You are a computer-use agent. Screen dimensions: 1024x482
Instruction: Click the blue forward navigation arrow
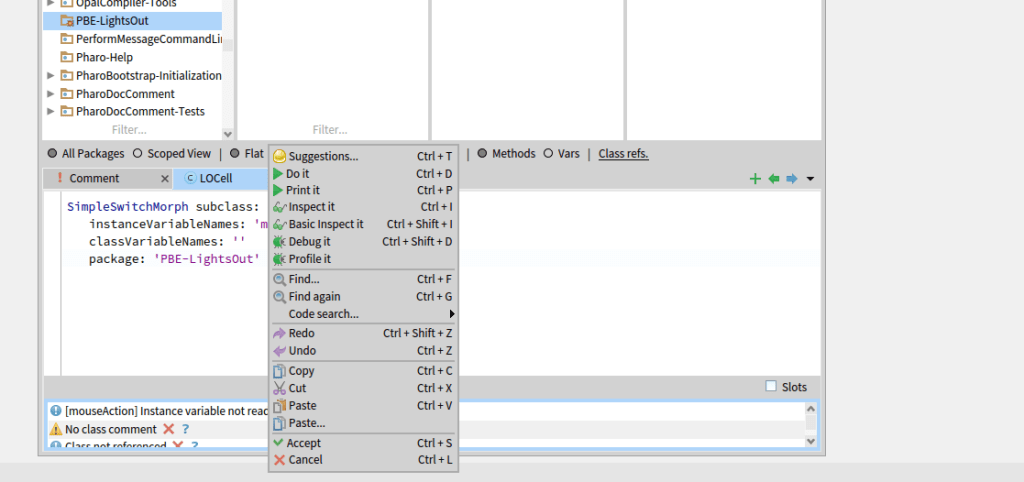tap(791, 179)
